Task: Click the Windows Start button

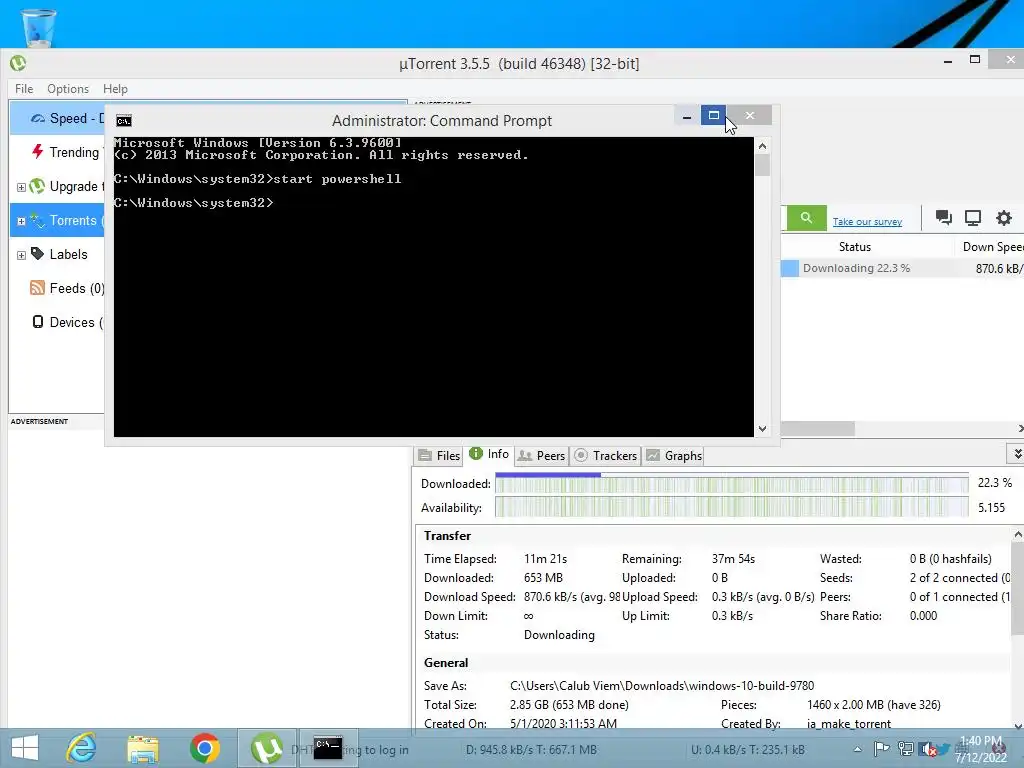Action: (x=25, y=748)
